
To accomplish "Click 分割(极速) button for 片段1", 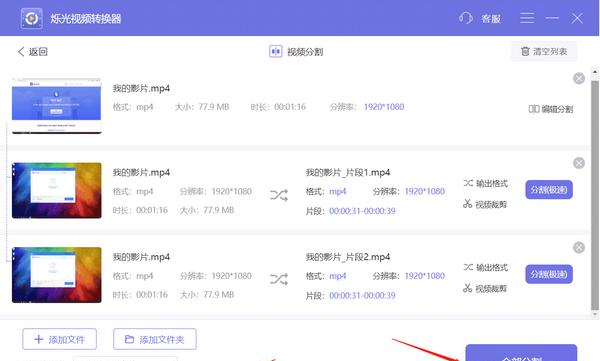I will [549, 189].
